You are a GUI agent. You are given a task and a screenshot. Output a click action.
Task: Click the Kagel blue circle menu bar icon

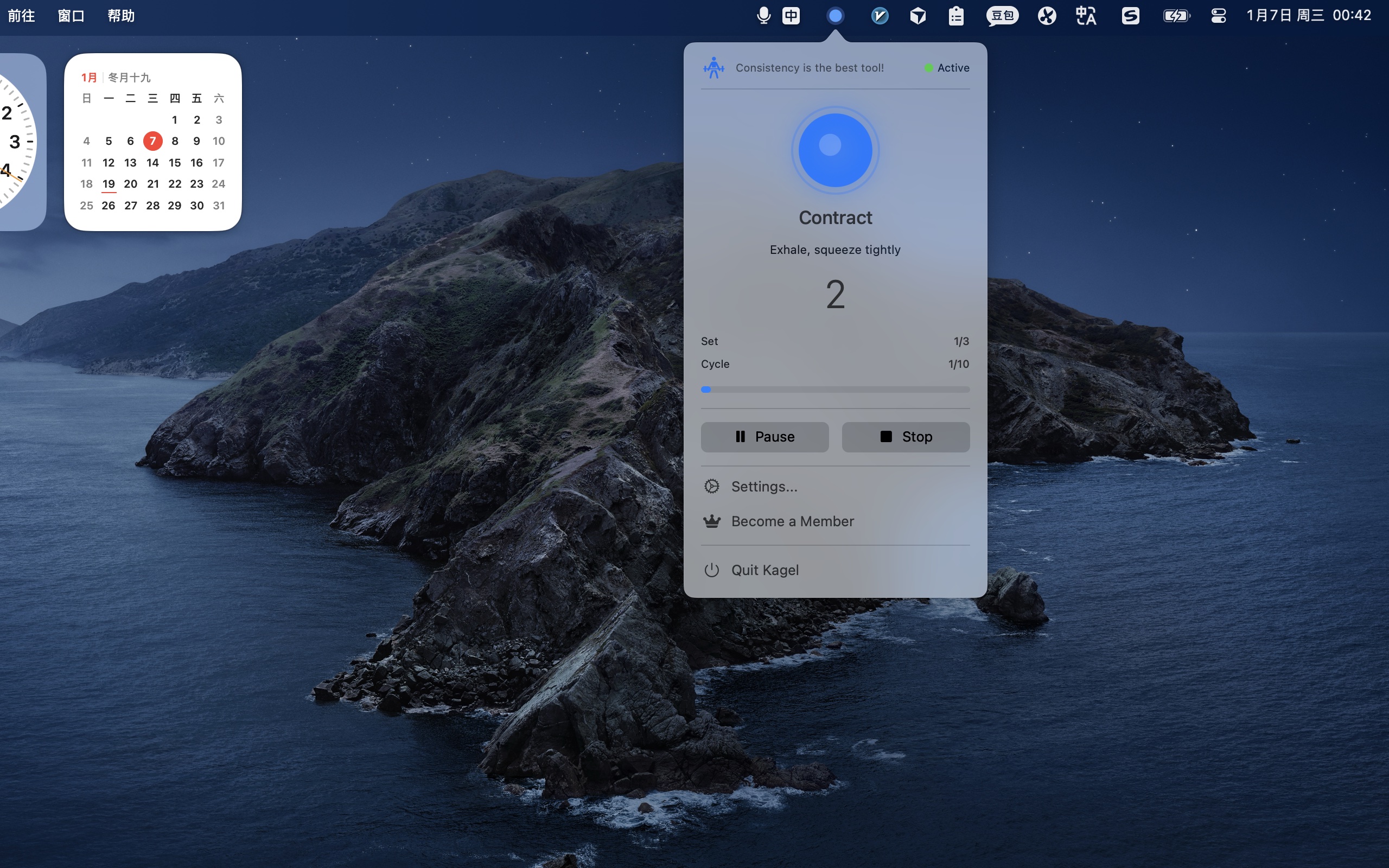[835, 16]
